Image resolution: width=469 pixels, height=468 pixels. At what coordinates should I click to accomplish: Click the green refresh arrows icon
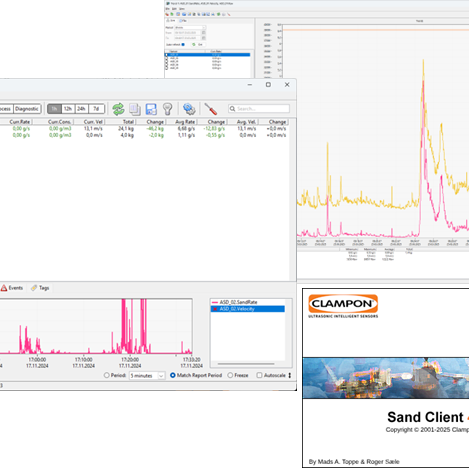point(118,109)
